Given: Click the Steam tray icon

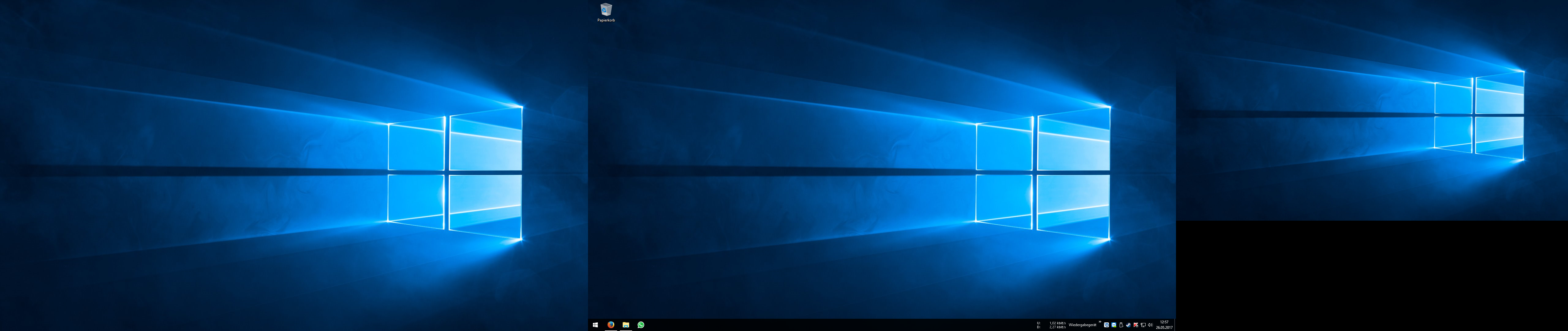Looking at the screenshot, I should (1129, 325).
